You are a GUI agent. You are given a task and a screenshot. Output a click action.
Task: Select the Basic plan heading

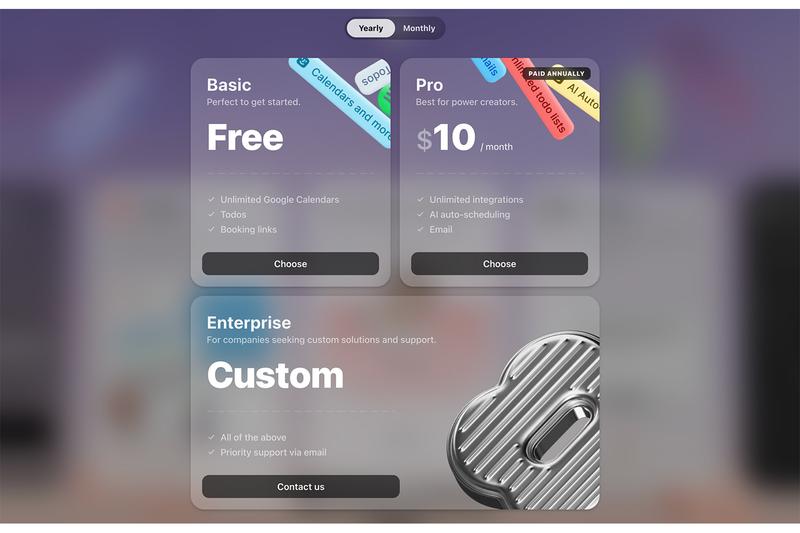[229, 85]
